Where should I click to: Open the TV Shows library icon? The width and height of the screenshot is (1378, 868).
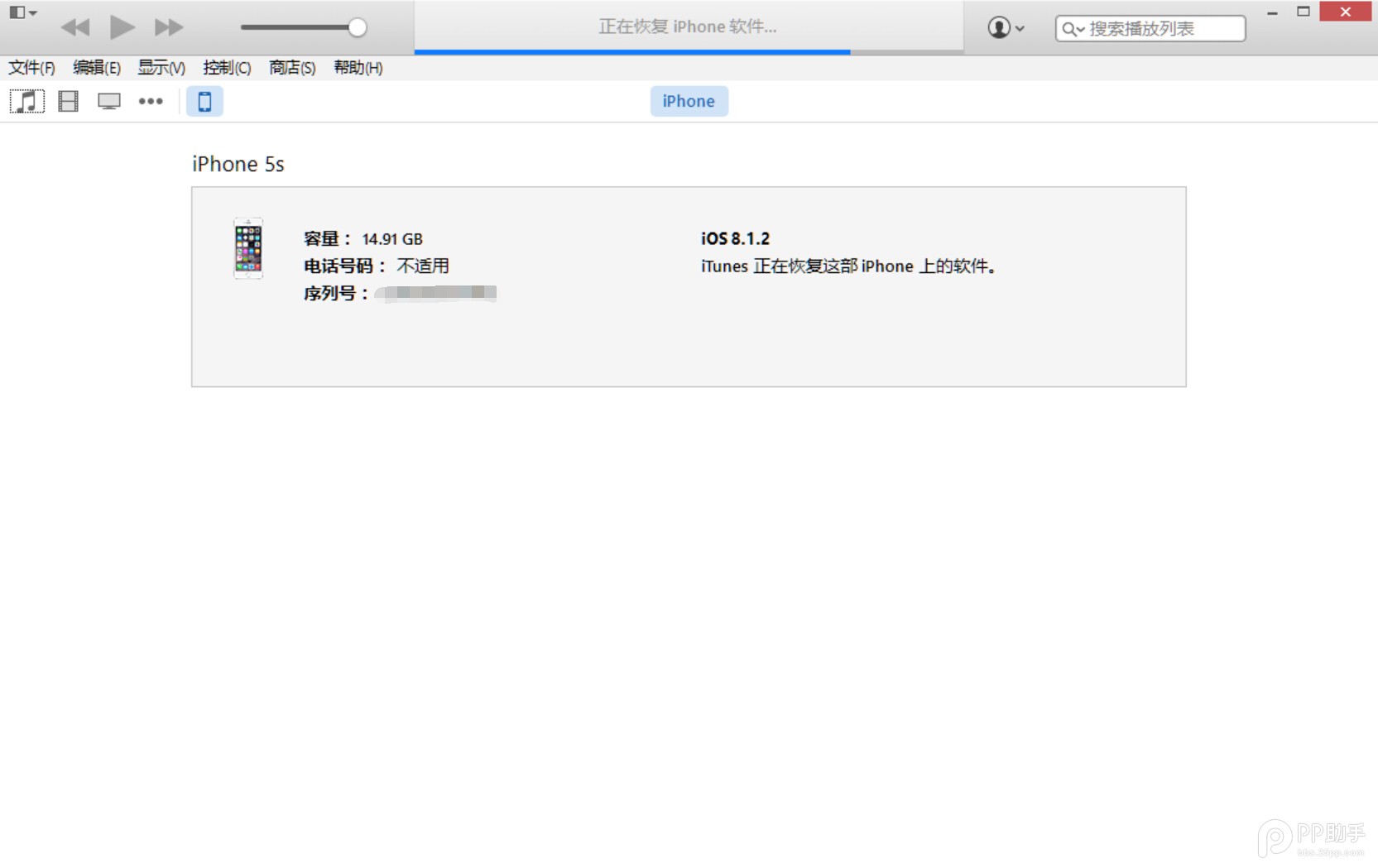108,100
